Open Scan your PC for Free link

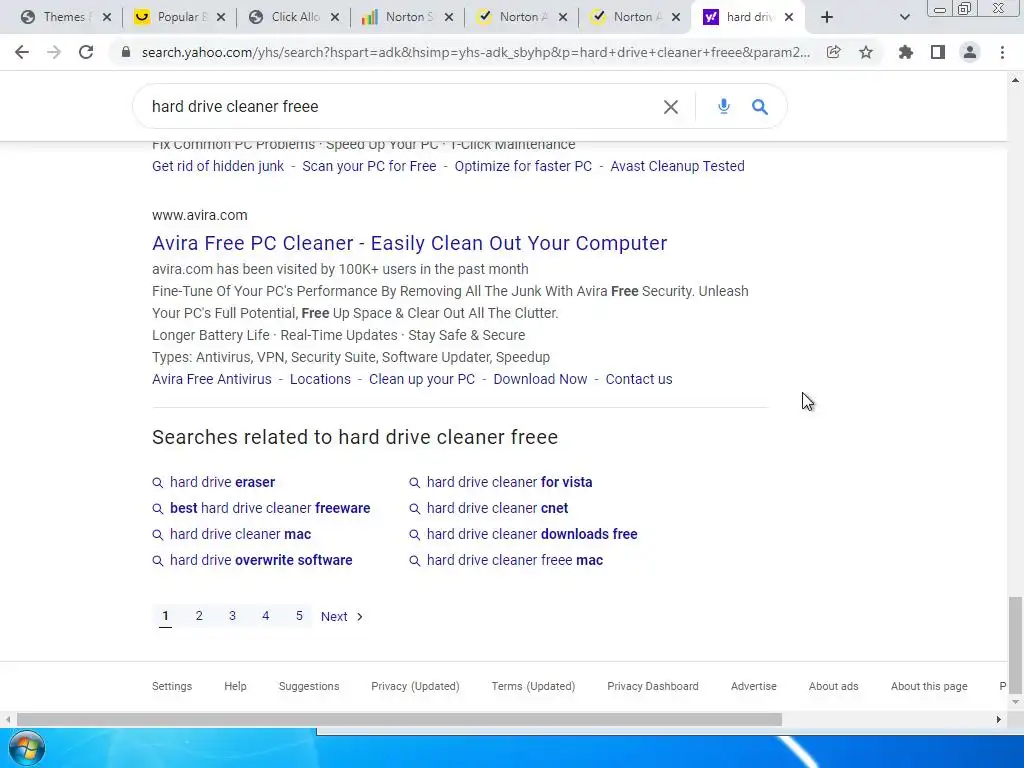[x=369, y=166]
